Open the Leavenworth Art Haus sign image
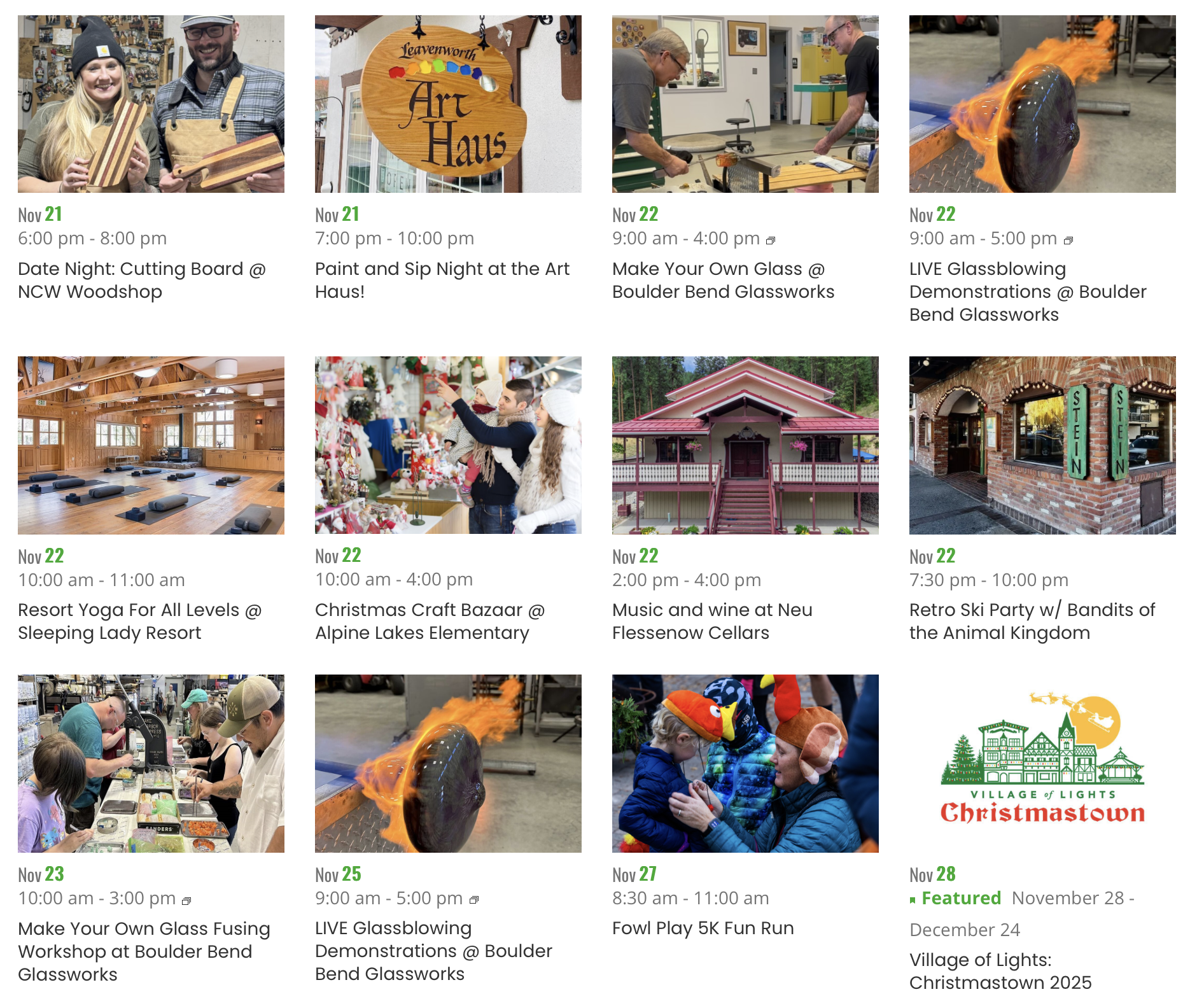Screen dimensions: 1190x1008 click(448, 104)
